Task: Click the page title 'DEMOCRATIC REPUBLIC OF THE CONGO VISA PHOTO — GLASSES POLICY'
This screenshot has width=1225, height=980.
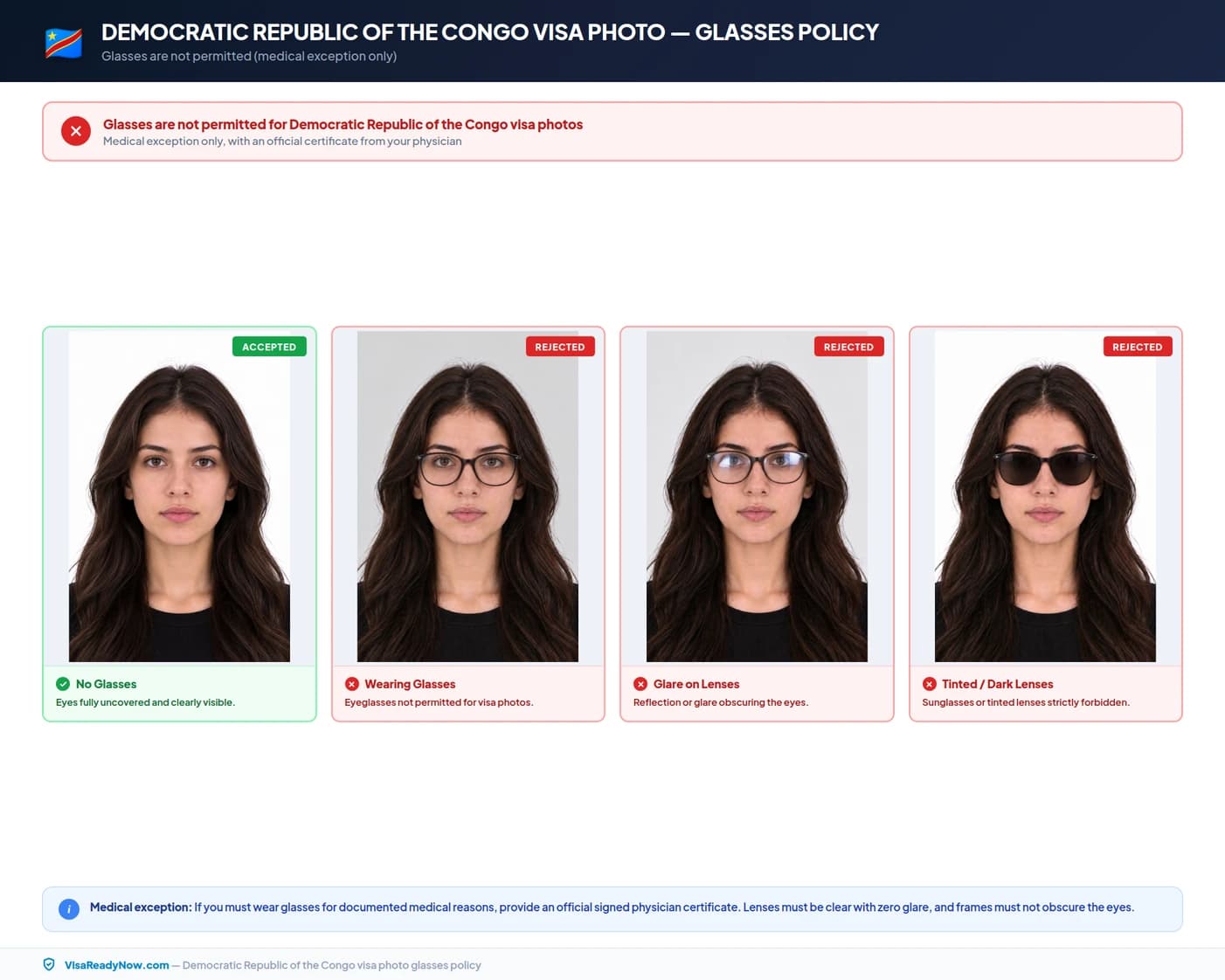Action: click(490, 32)
